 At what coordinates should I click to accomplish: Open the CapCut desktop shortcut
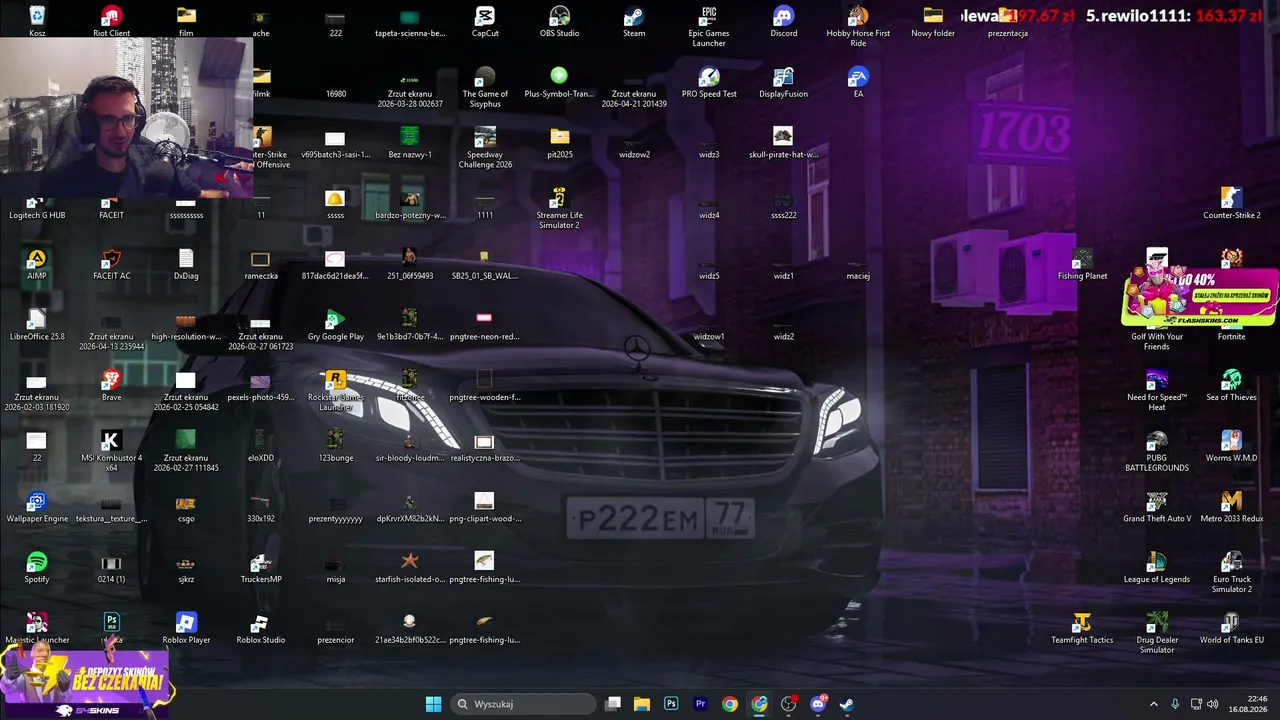pos(485,21)
